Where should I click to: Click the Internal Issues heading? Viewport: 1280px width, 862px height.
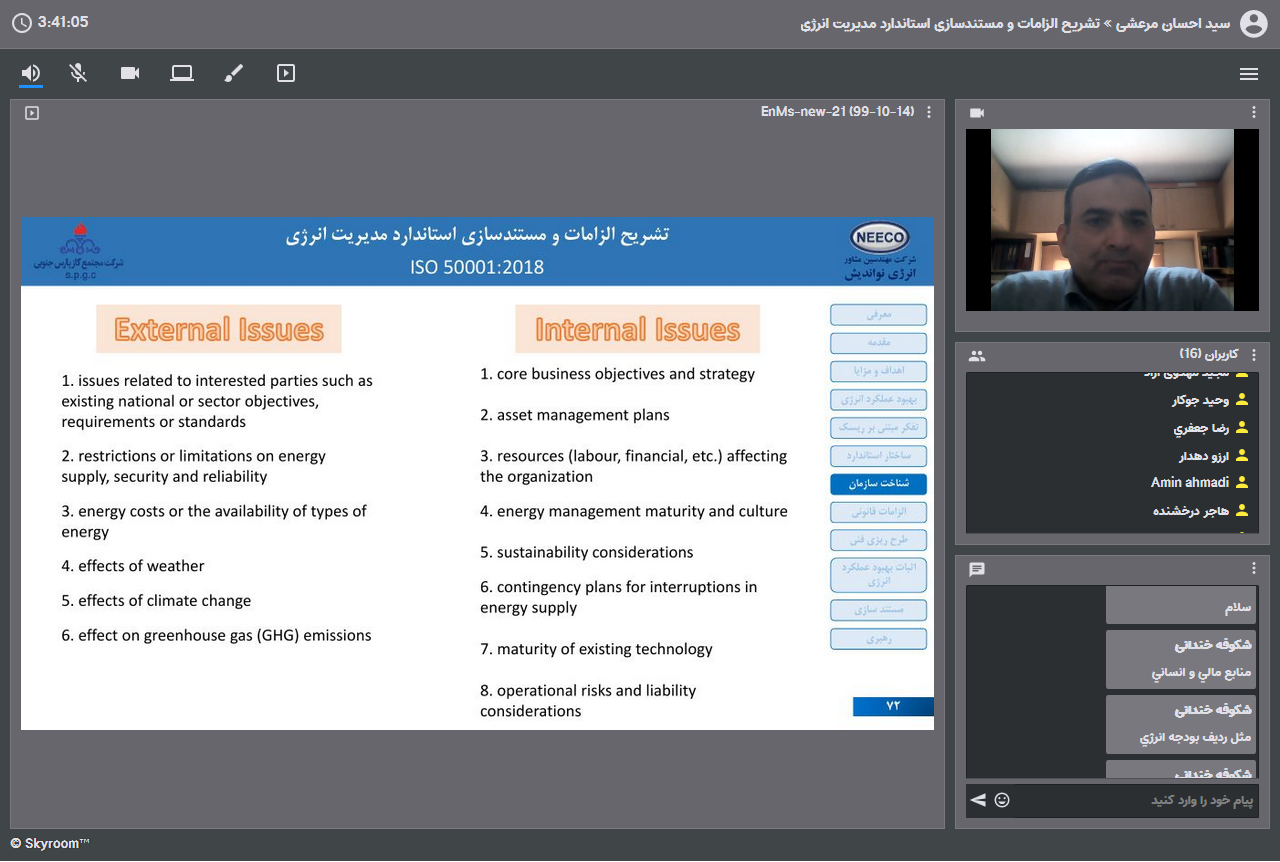637,330
